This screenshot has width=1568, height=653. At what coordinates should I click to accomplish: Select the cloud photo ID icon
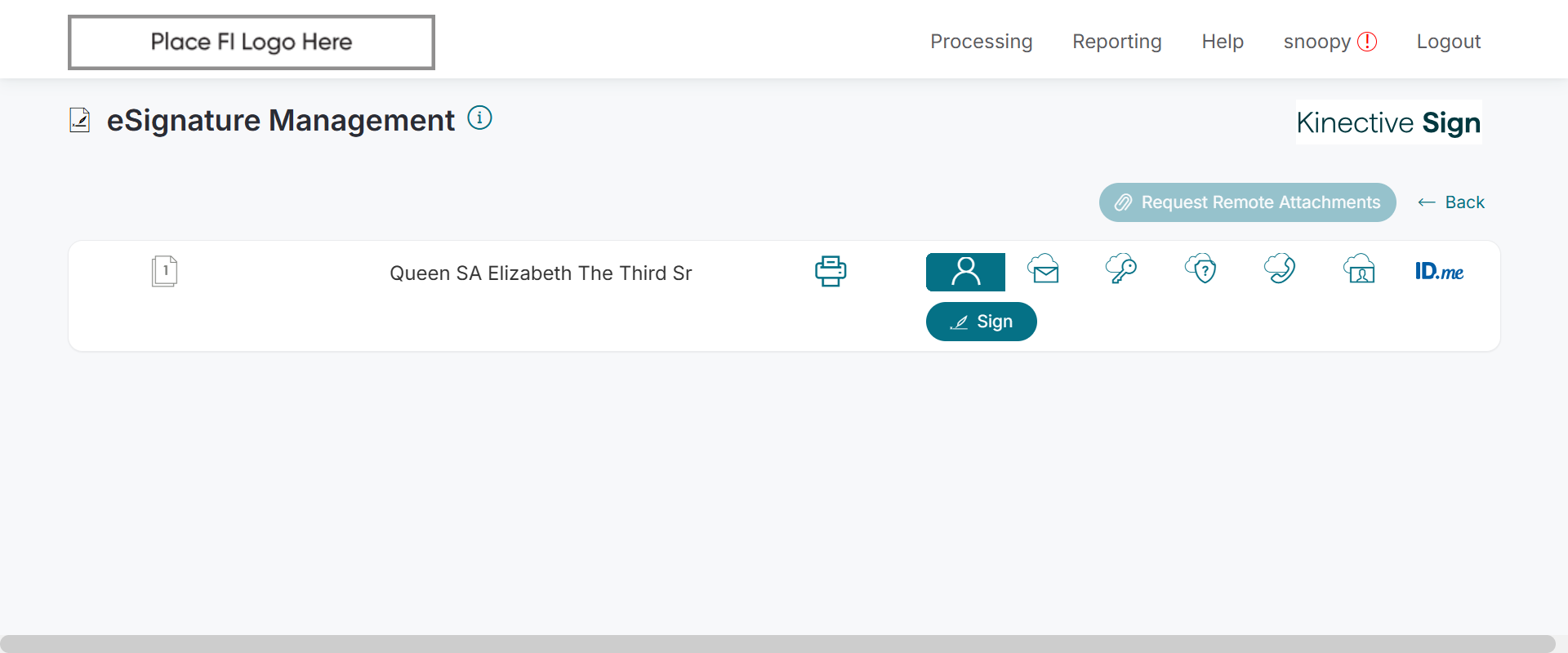[x=1360, y=269]
